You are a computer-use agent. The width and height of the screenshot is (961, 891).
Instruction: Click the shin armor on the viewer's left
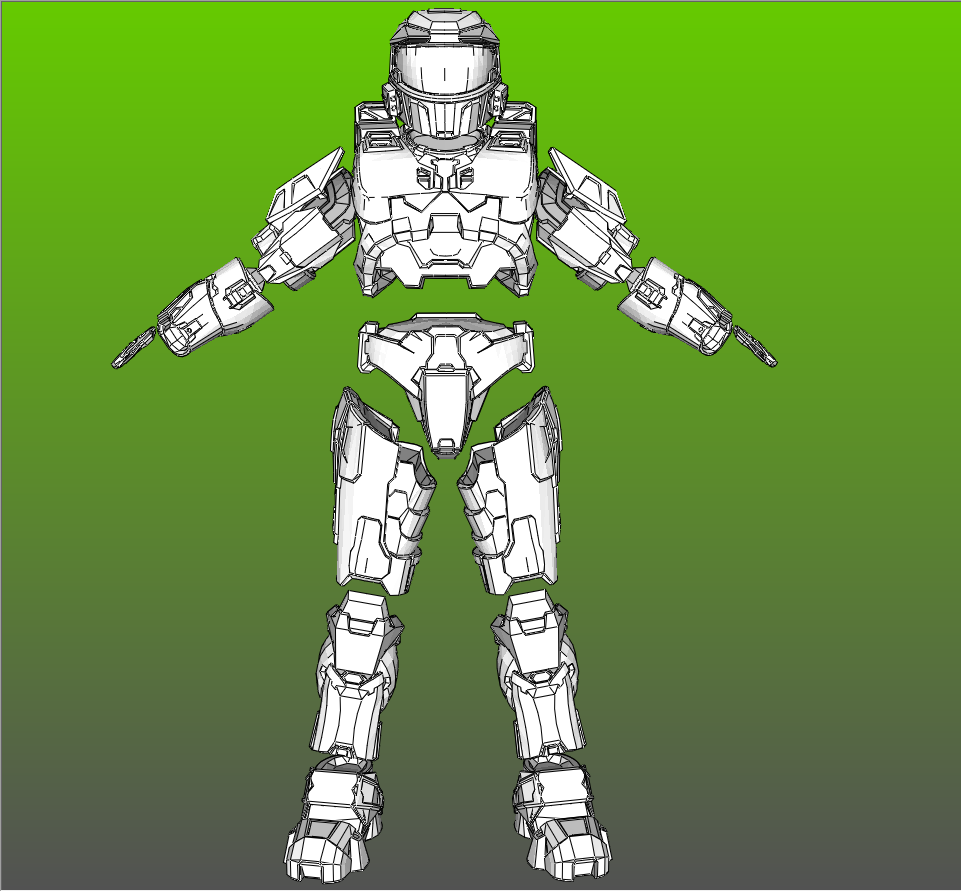[358, 676]
